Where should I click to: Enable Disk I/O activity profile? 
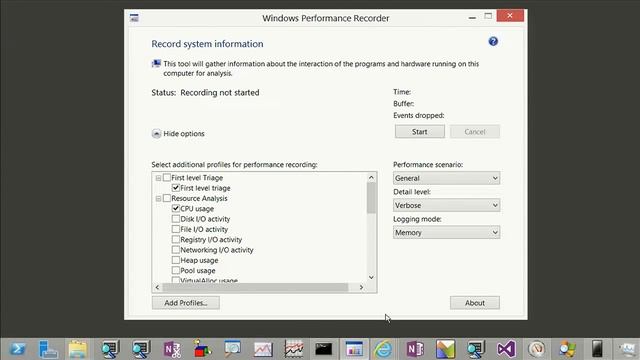click(x=176, y=219)
